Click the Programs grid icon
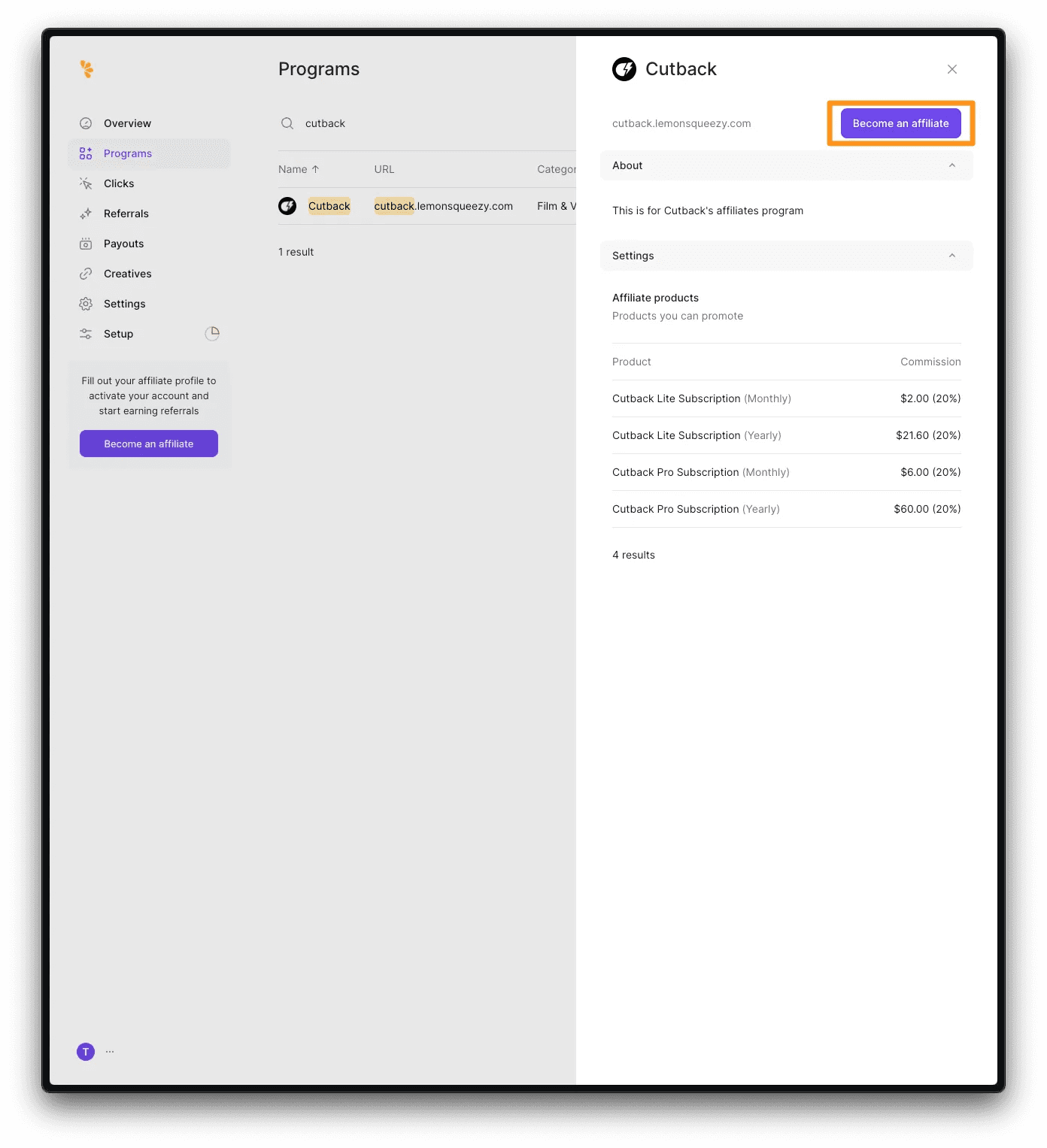Viewport: 1047px width, 1148px height. point(86,153)
